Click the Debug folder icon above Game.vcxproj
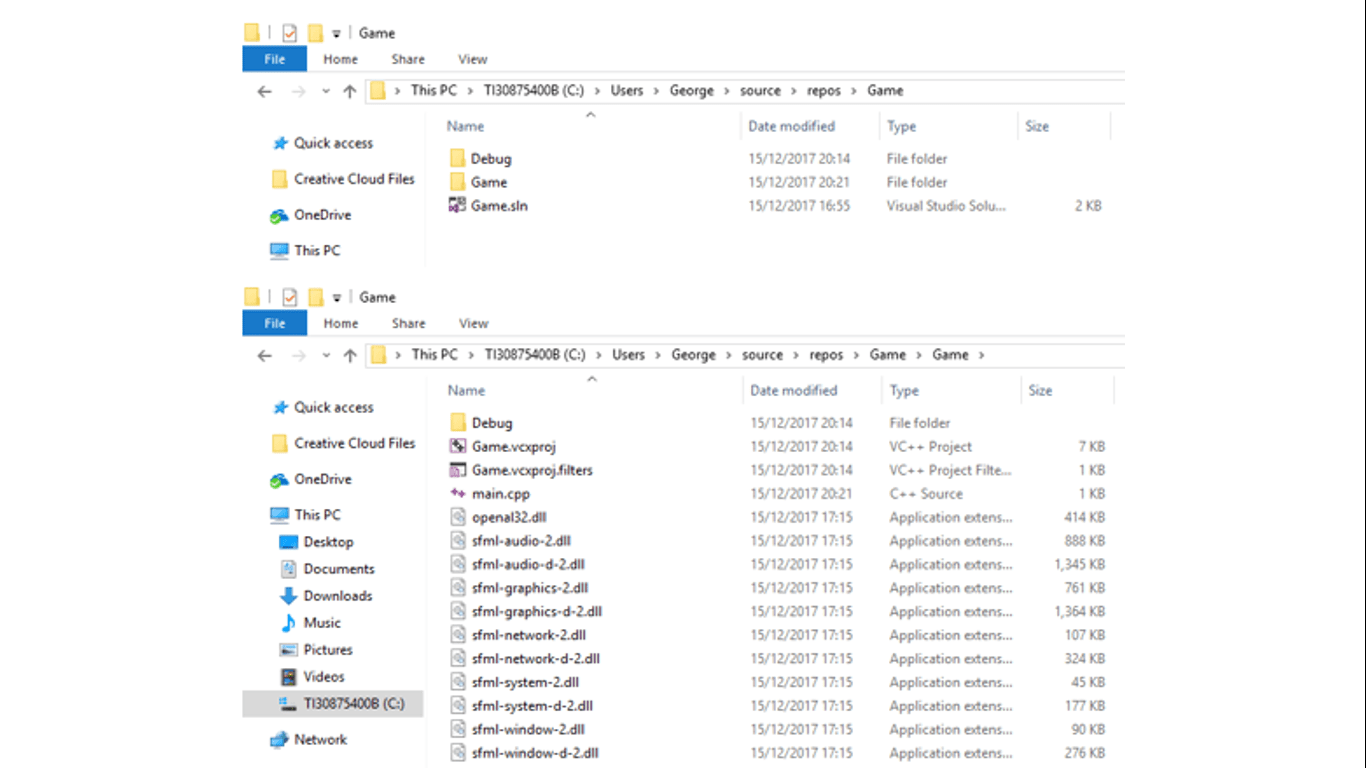The width and height of the screenshot is (1366, 768). coord(458,423)
